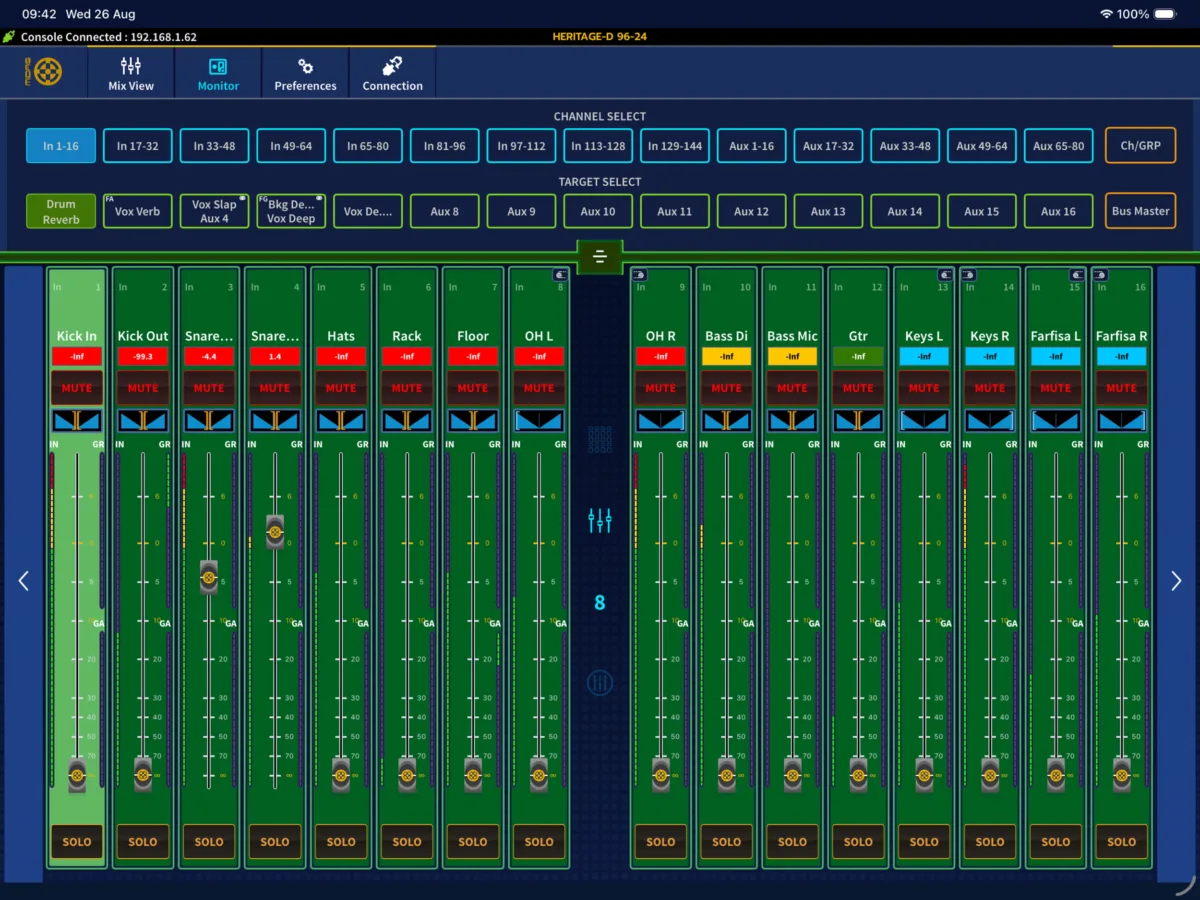Solo the Kick In channel
The image size is (1200, 900).
point(77,842)
